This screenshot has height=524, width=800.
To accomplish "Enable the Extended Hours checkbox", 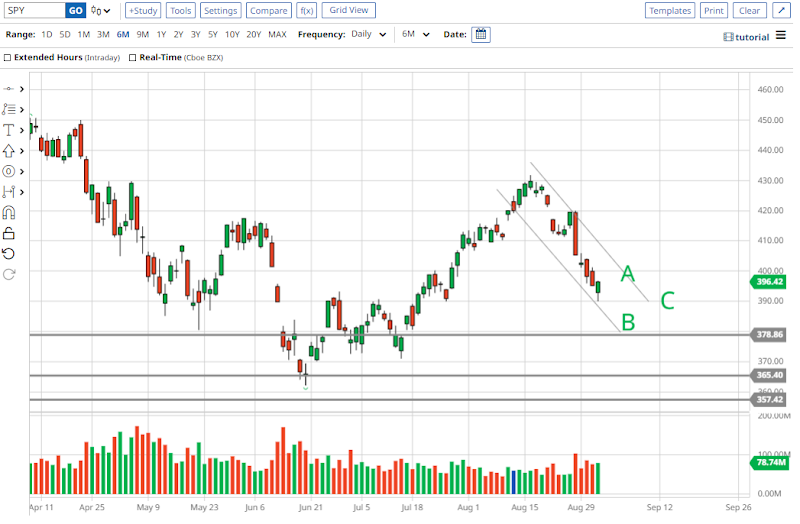I will pyautogui.click(x=8, y=58).
